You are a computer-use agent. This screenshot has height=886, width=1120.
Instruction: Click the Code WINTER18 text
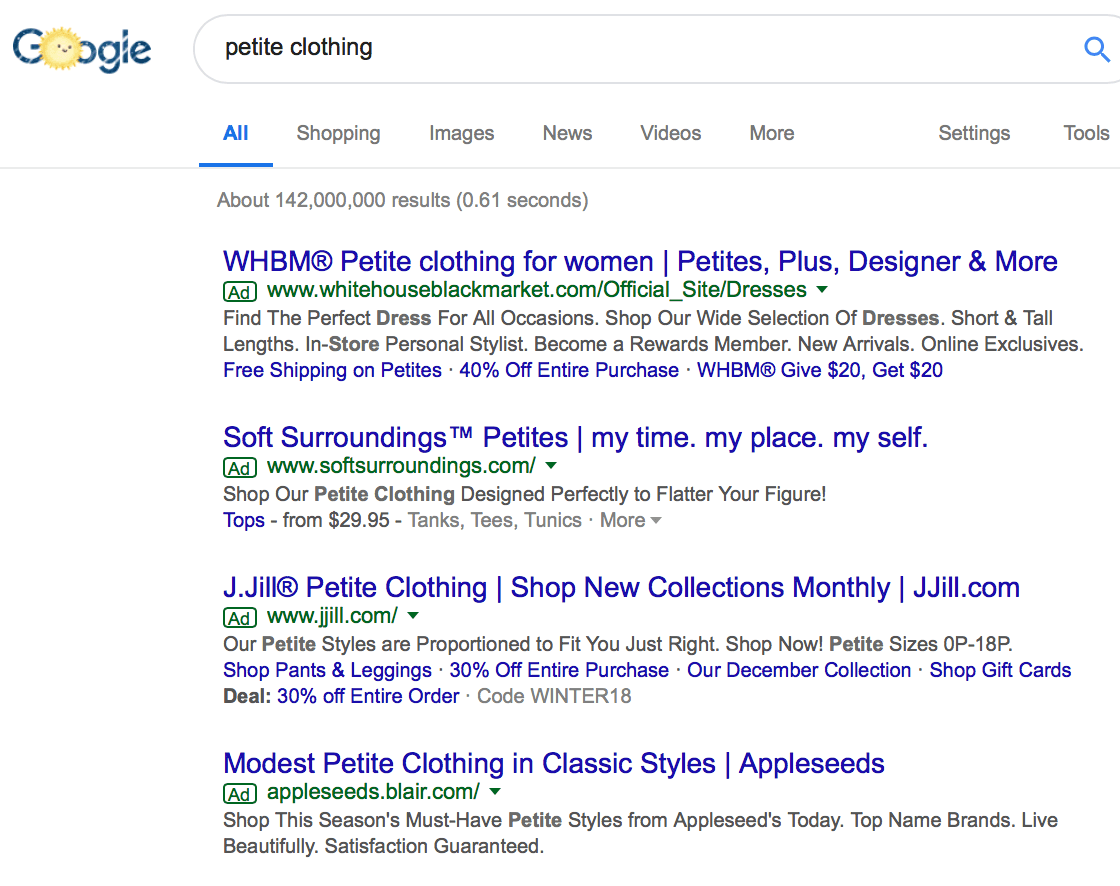pos(554,696)
